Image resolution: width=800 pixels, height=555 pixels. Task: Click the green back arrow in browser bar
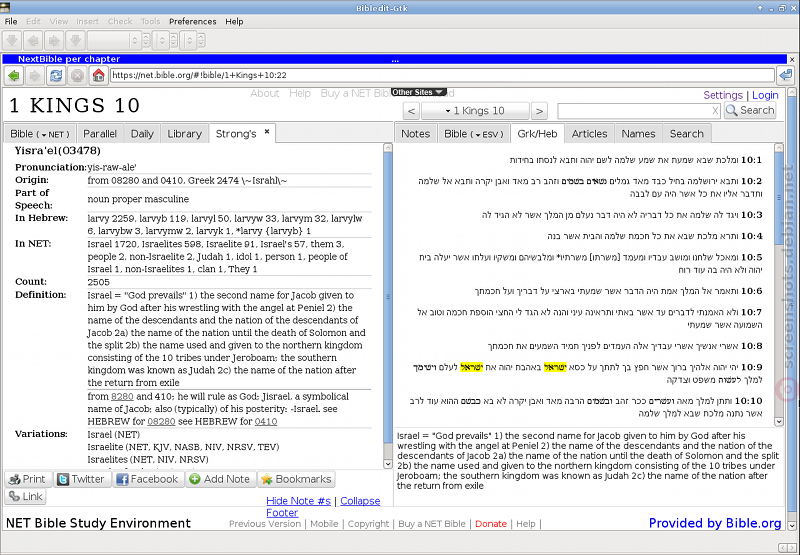click(x=14, y=76)
